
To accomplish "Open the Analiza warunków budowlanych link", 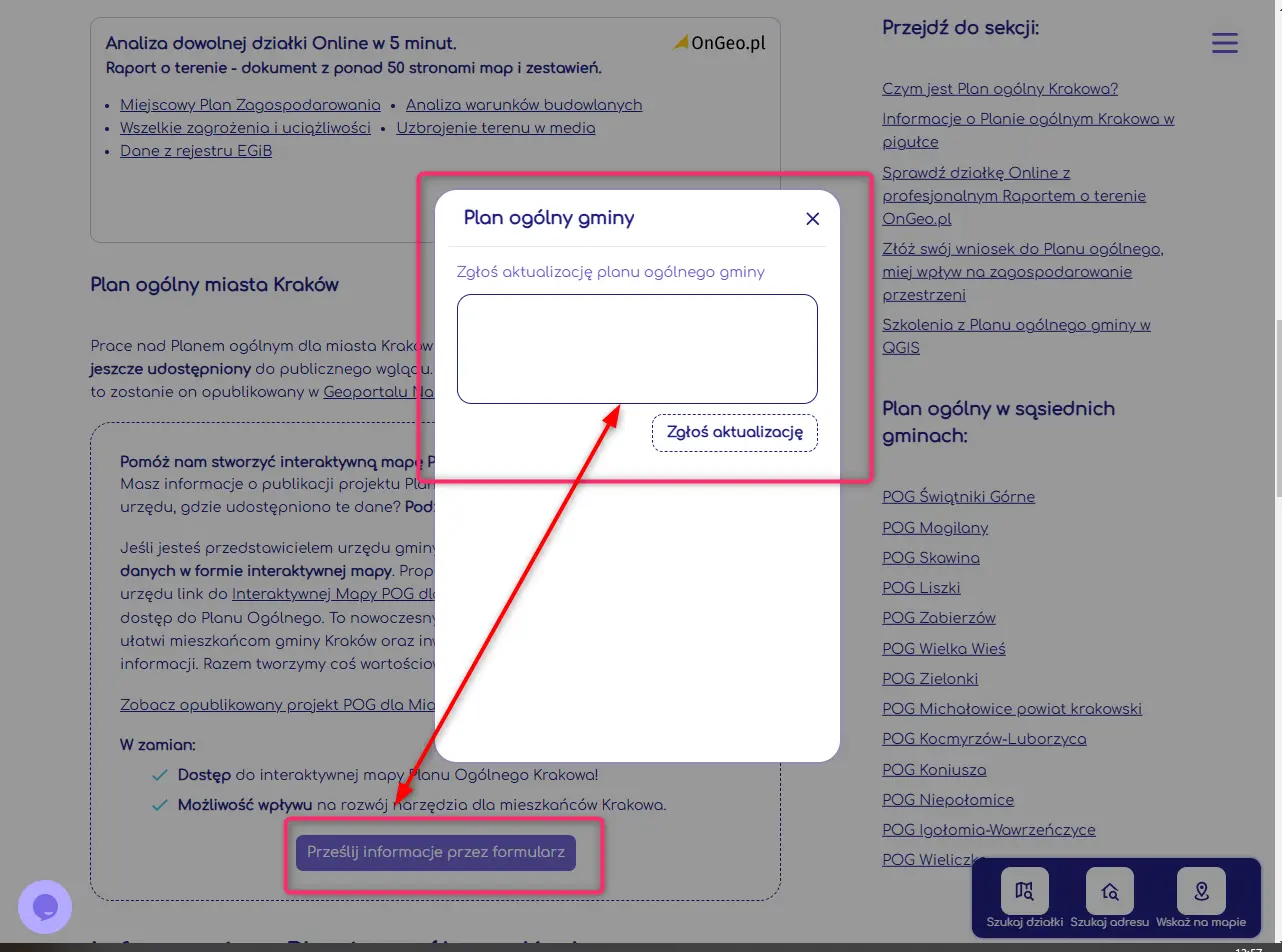I will (x=524, y=105).
